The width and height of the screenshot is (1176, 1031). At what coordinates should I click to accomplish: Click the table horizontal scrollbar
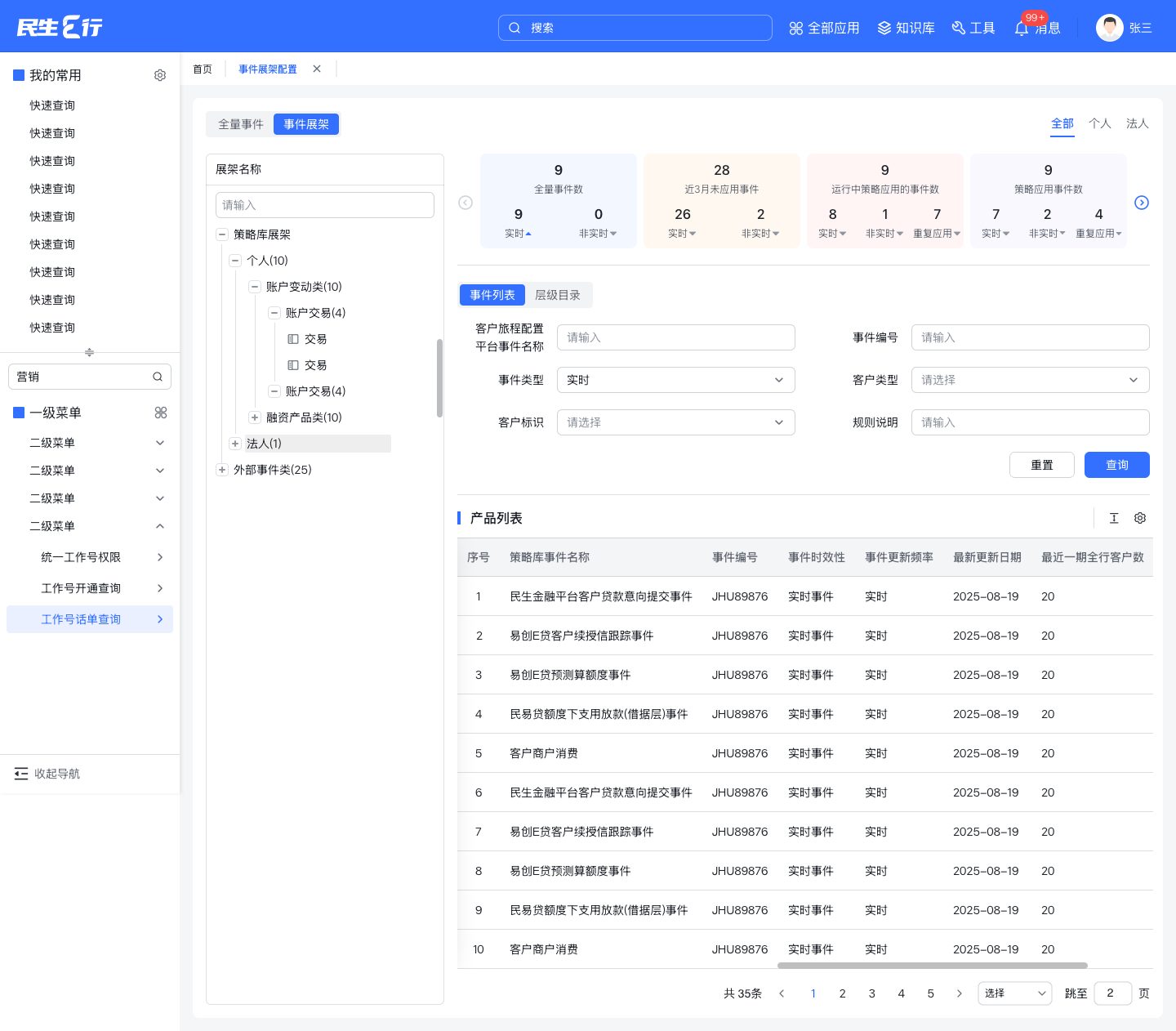click(x=933, y=966)
